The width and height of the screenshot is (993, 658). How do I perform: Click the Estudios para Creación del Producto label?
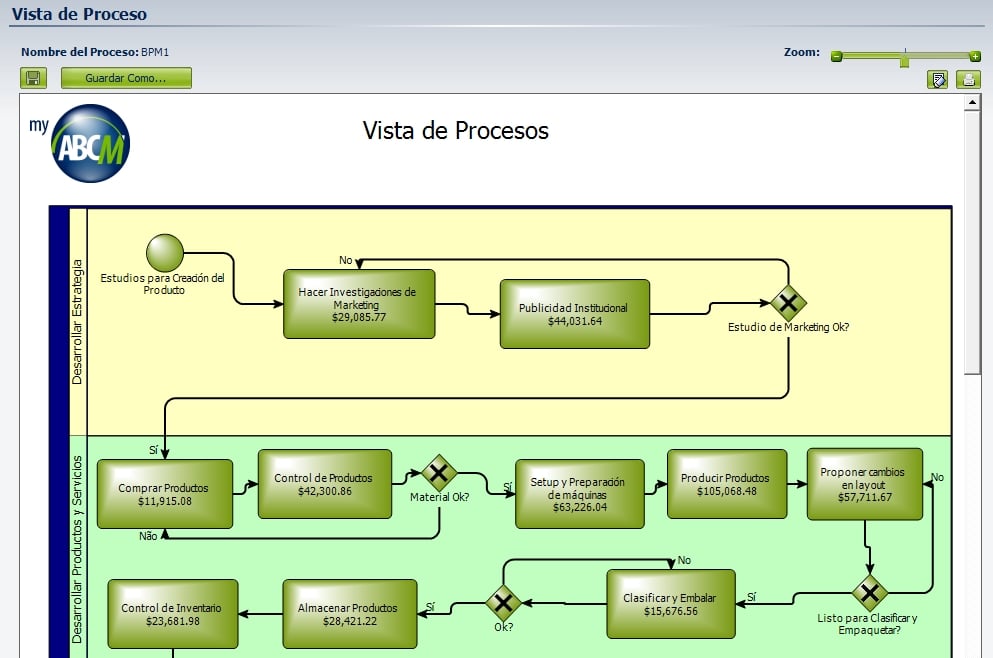(x=162, y=284)
